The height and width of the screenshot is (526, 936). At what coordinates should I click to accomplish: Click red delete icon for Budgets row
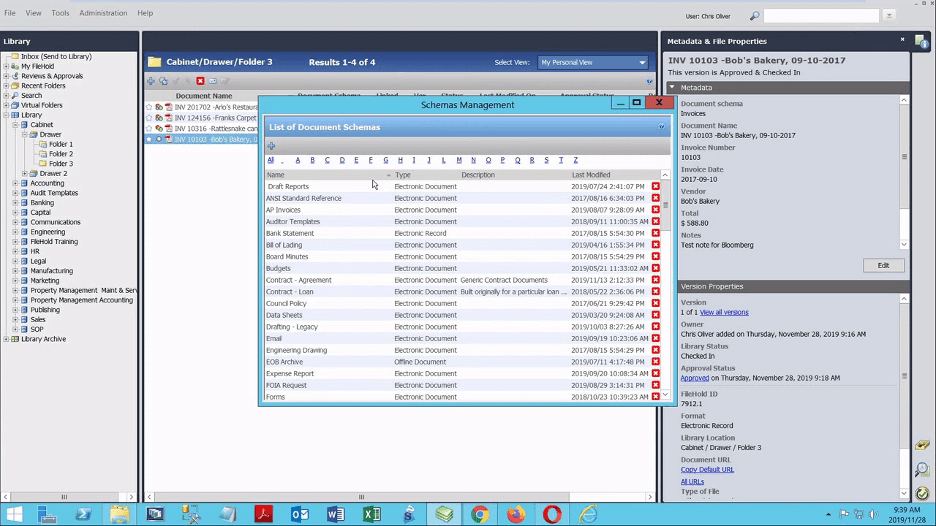pyautogui.click(x=656, y=268)
